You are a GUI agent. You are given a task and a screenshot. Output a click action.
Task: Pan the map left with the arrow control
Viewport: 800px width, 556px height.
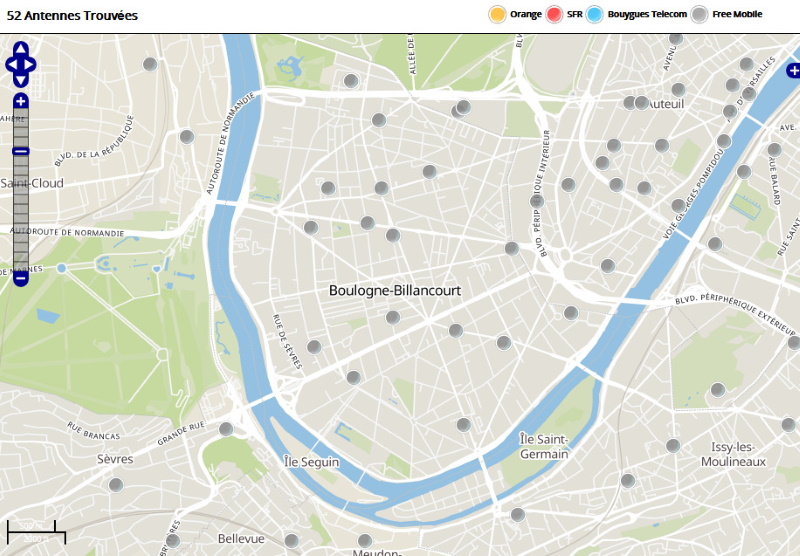tap(11, 65)
